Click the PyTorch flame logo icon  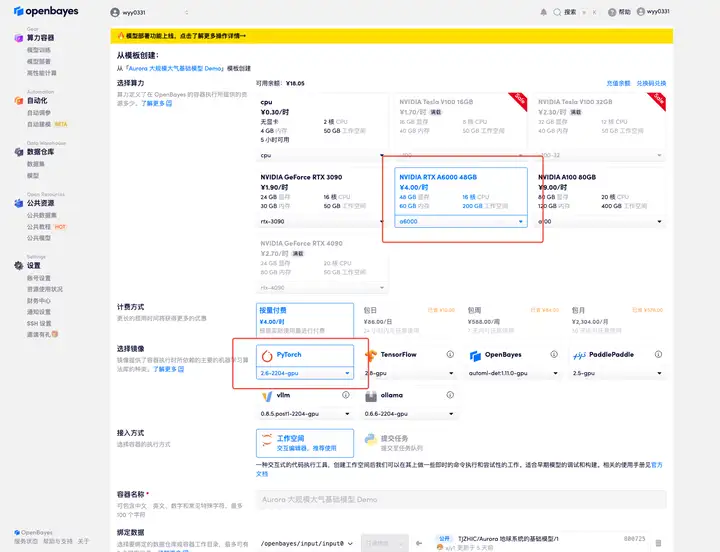coord(267,355)
